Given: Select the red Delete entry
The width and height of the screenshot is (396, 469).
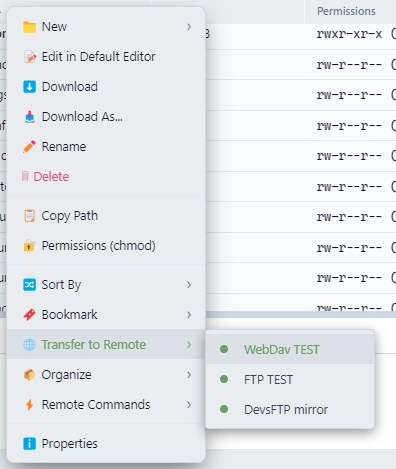Looking at the screenshot, I should (106, 176).
